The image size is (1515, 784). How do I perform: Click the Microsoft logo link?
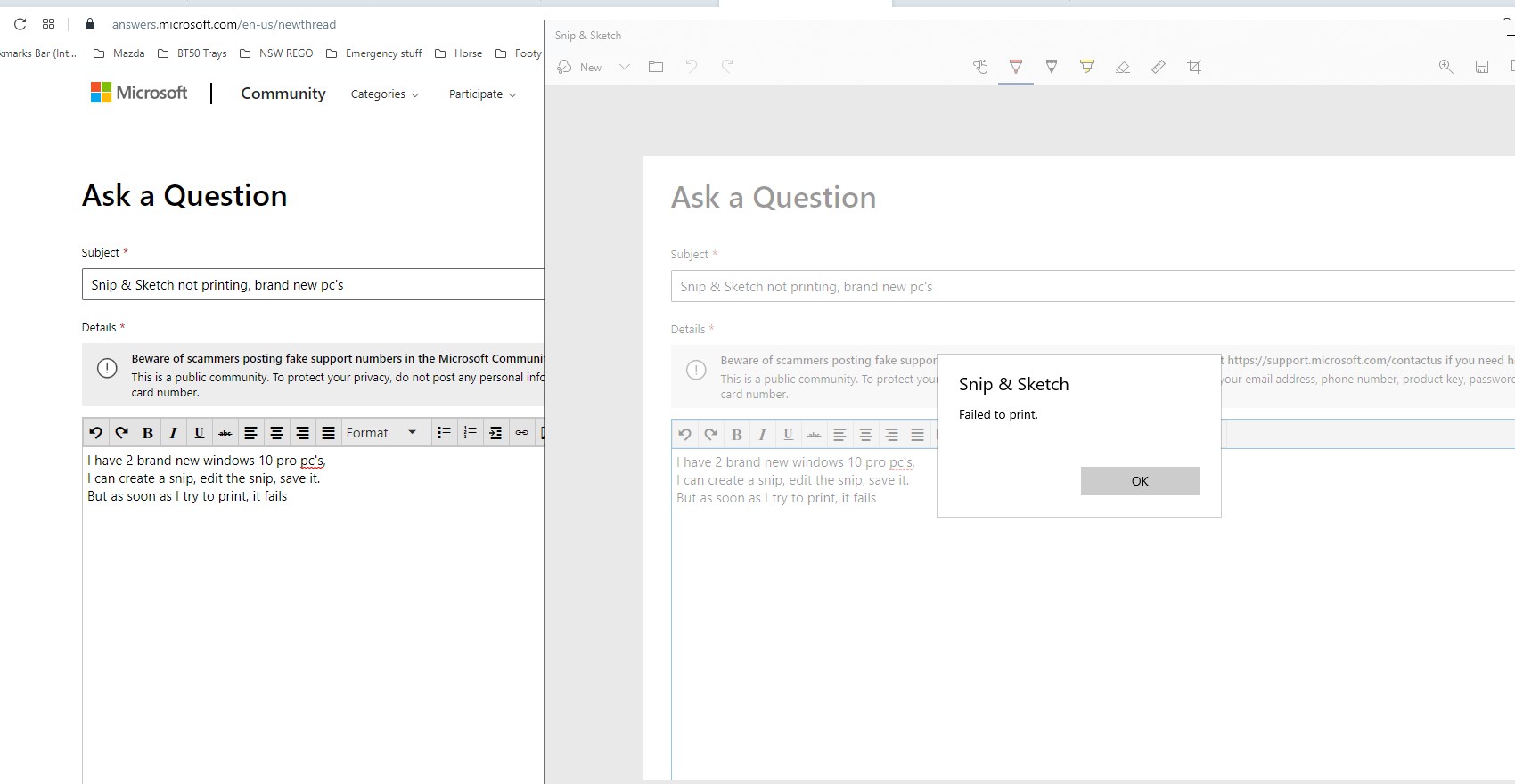coord(139,93)
